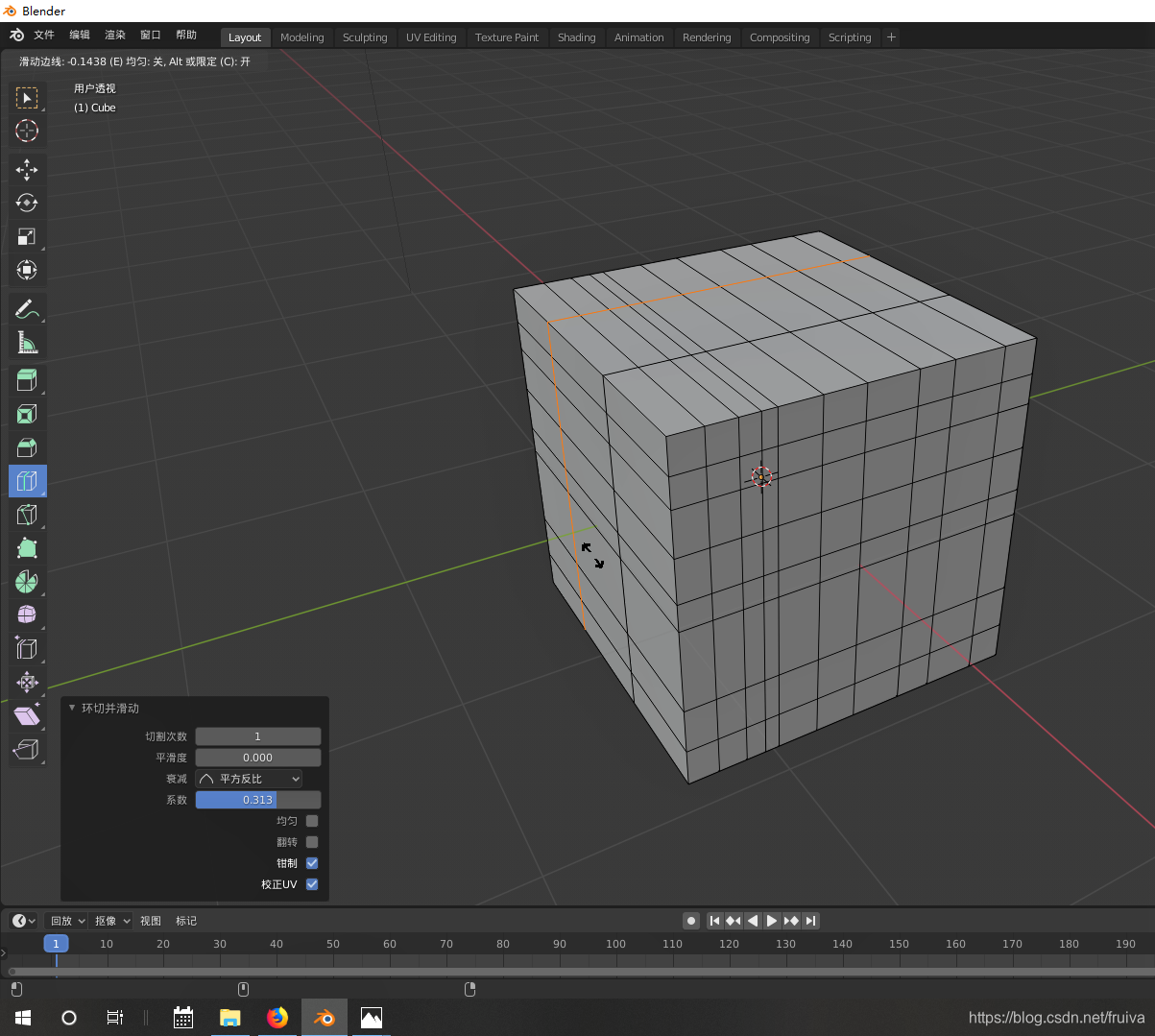Image resolution: width=1155 pixels, height=1036 pixels.
Task: Click the 切割次数 cuts count field
Action: tap(258, 736)
